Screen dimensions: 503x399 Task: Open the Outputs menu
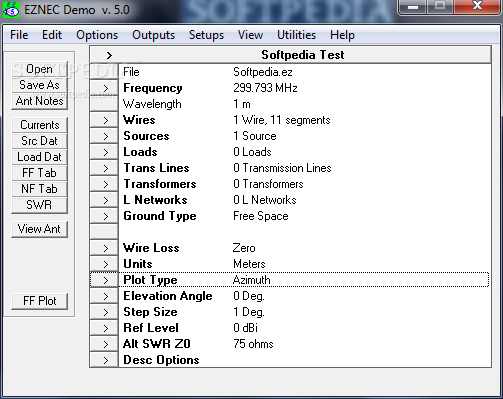coord(153,35)
